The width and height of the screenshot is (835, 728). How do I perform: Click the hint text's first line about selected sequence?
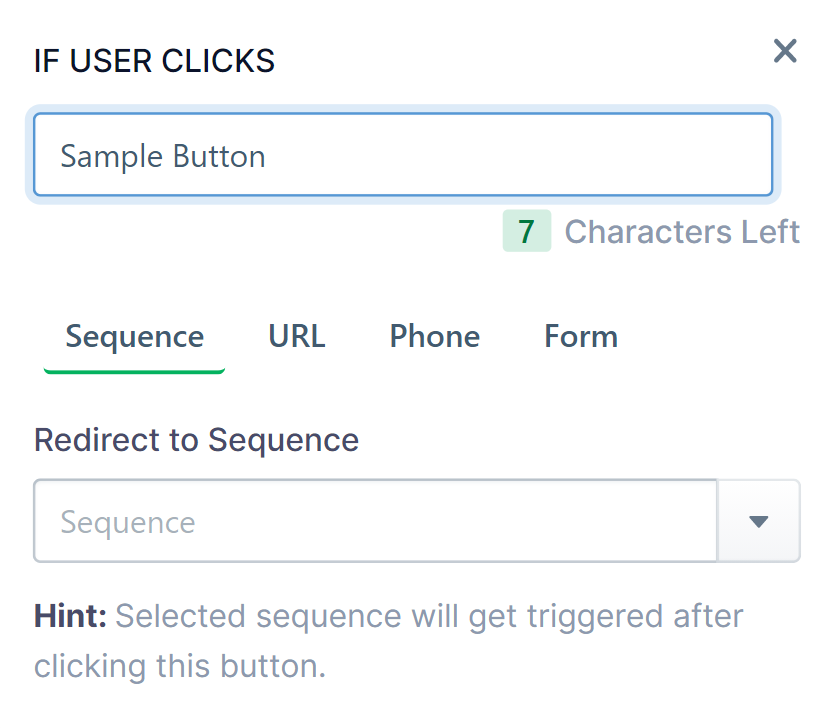(x=430, y=616)
